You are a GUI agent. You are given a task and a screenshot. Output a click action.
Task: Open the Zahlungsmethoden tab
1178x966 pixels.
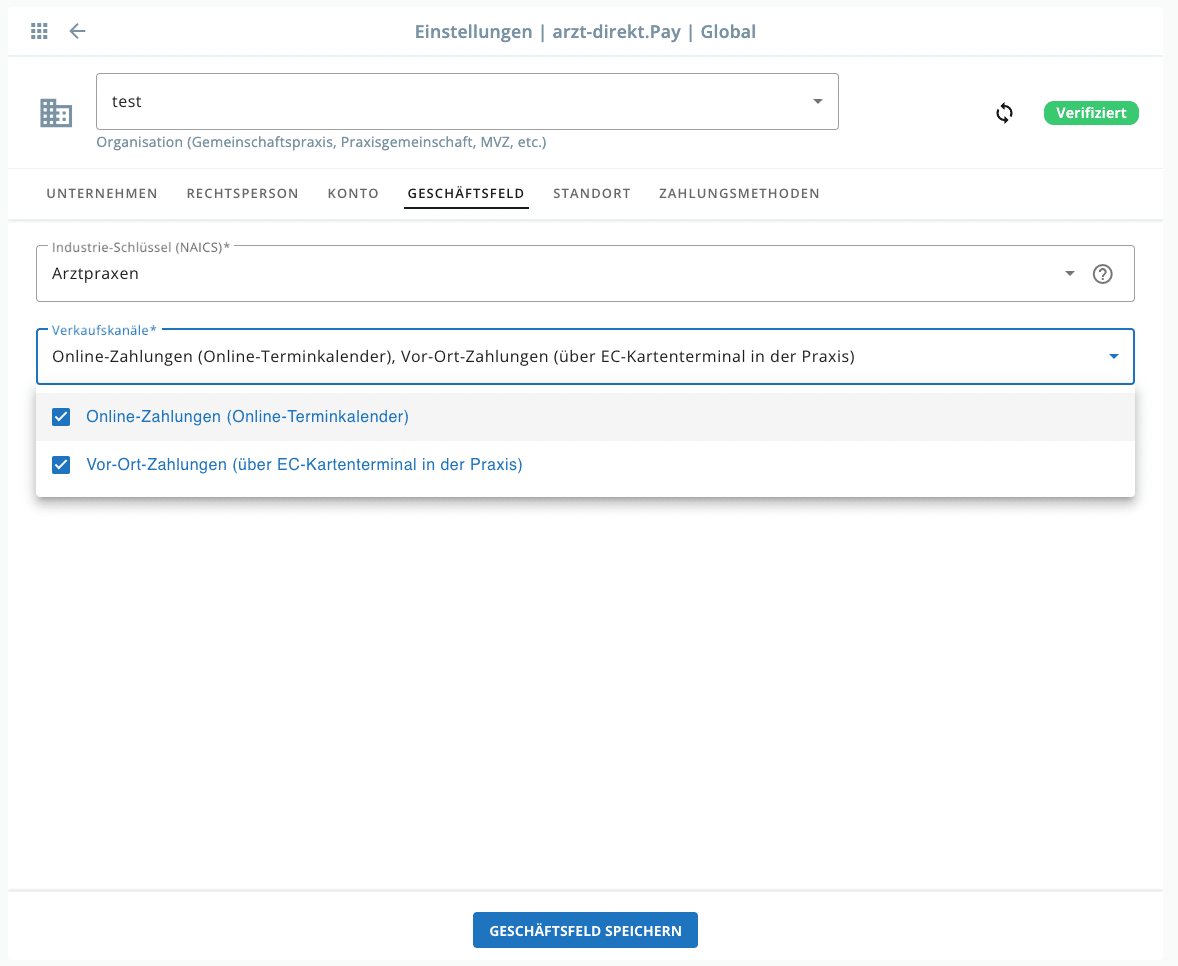click(739, 194)
